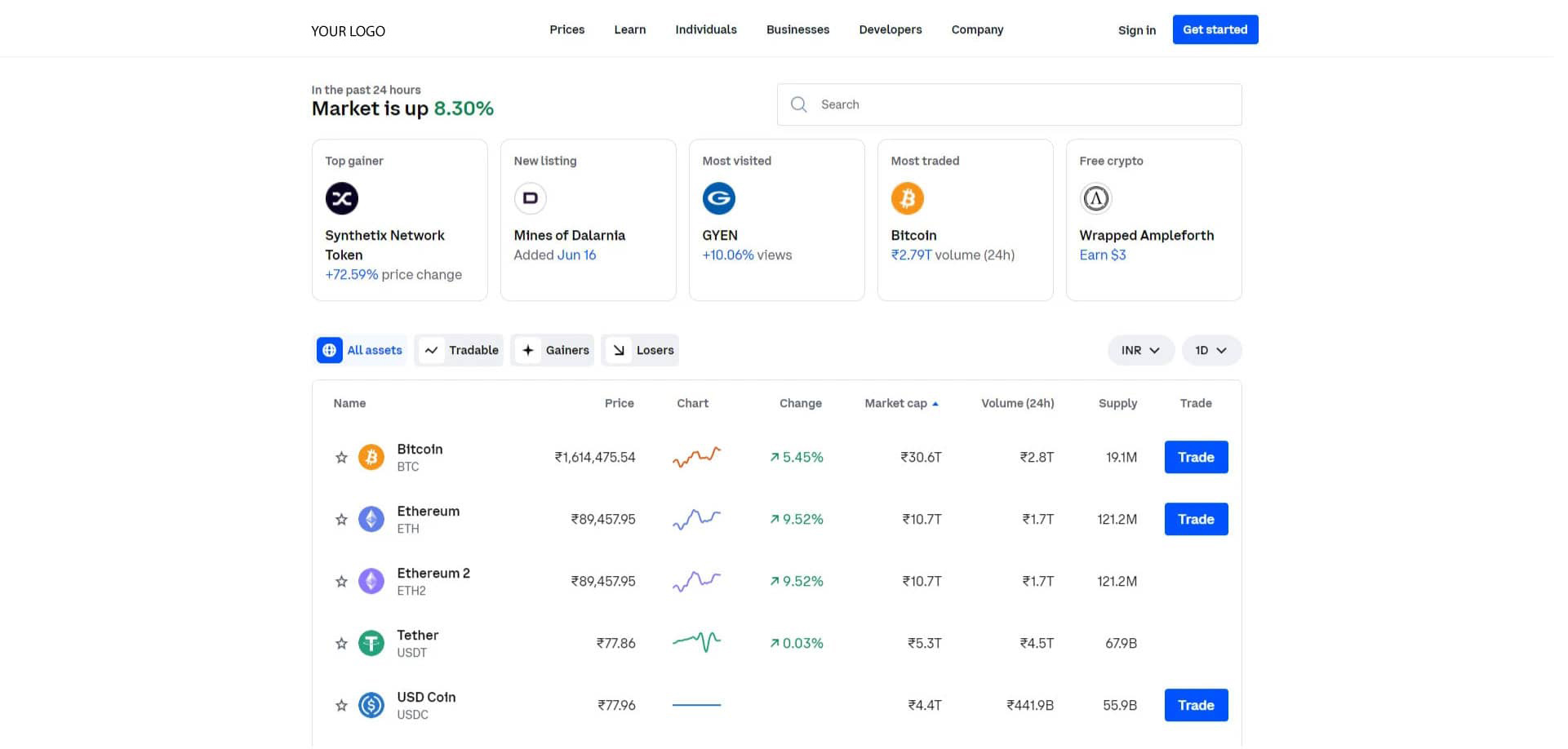Sort table by Volume (24h) header
Image resolution: width=1568 pixels, height=749 pixels.
pos(1017,403)
